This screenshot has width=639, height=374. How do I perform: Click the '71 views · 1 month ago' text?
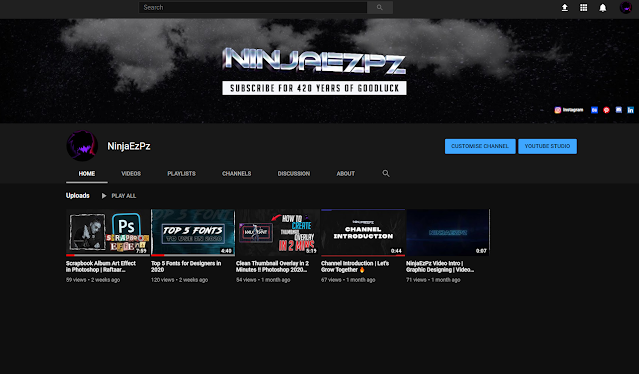tap(433, 280)
